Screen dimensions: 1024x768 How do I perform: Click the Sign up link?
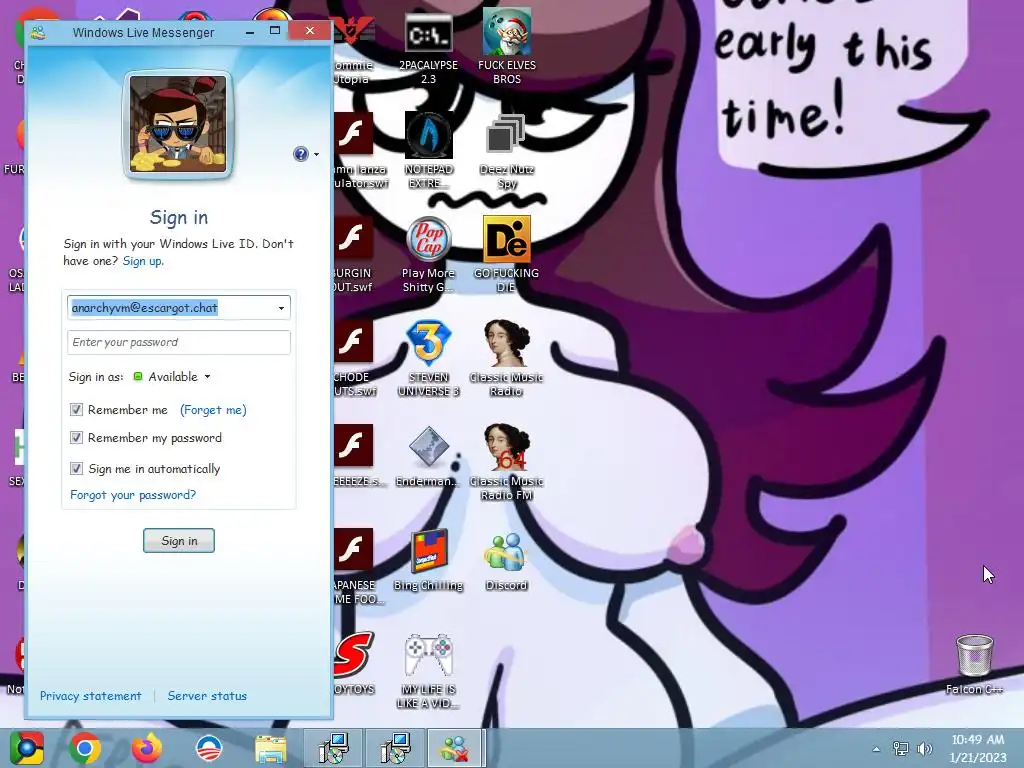pos(143,261)
